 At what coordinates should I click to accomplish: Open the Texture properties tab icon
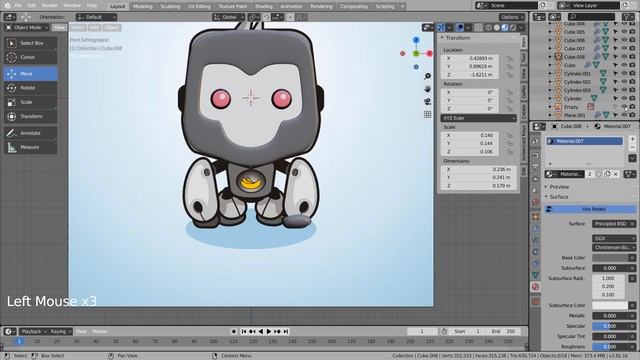point(536,301)
